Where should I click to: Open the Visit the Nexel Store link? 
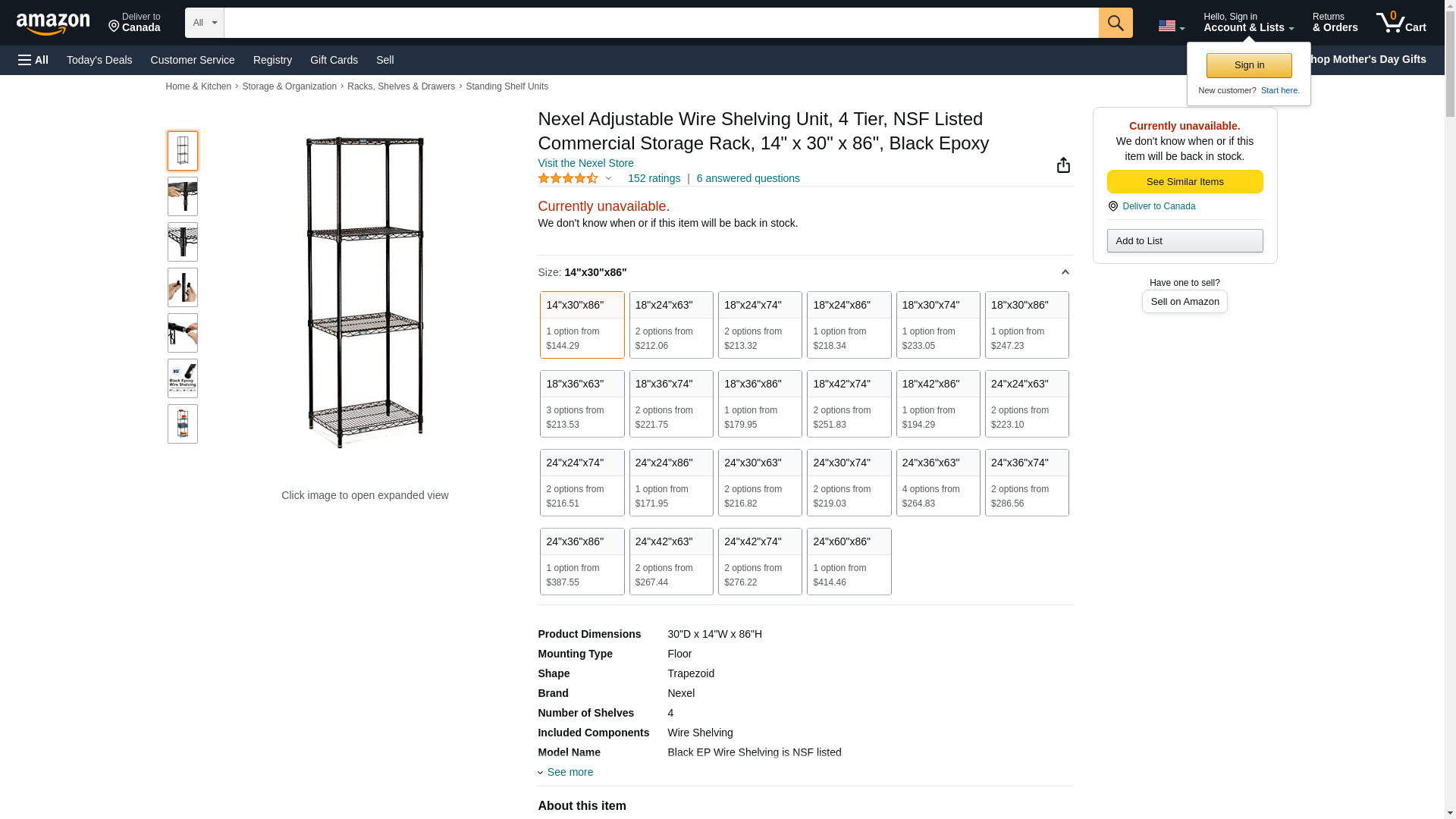tap(585, 163)
